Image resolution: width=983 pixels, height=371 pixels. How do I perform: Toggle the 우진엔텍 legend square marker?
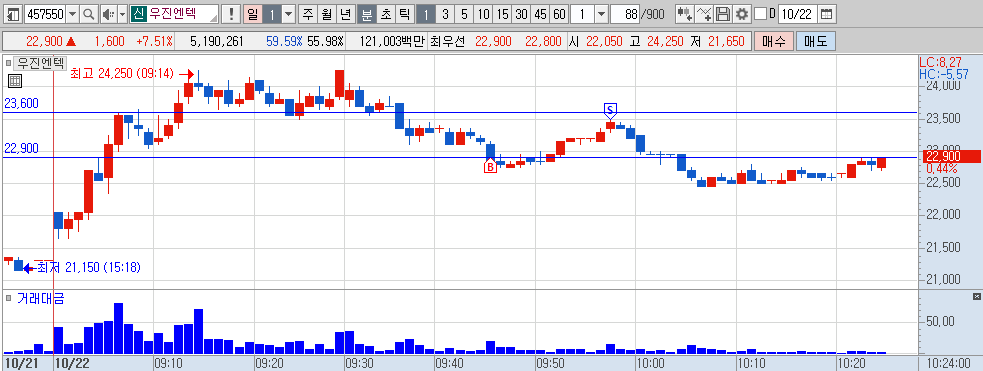point(9,62)
